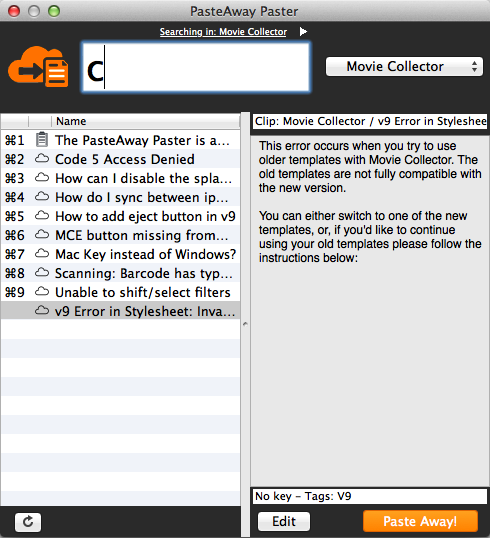Click the ⌘1 shortcut label
This screenshot has width=490, height=538.
[x=15, y=140]
